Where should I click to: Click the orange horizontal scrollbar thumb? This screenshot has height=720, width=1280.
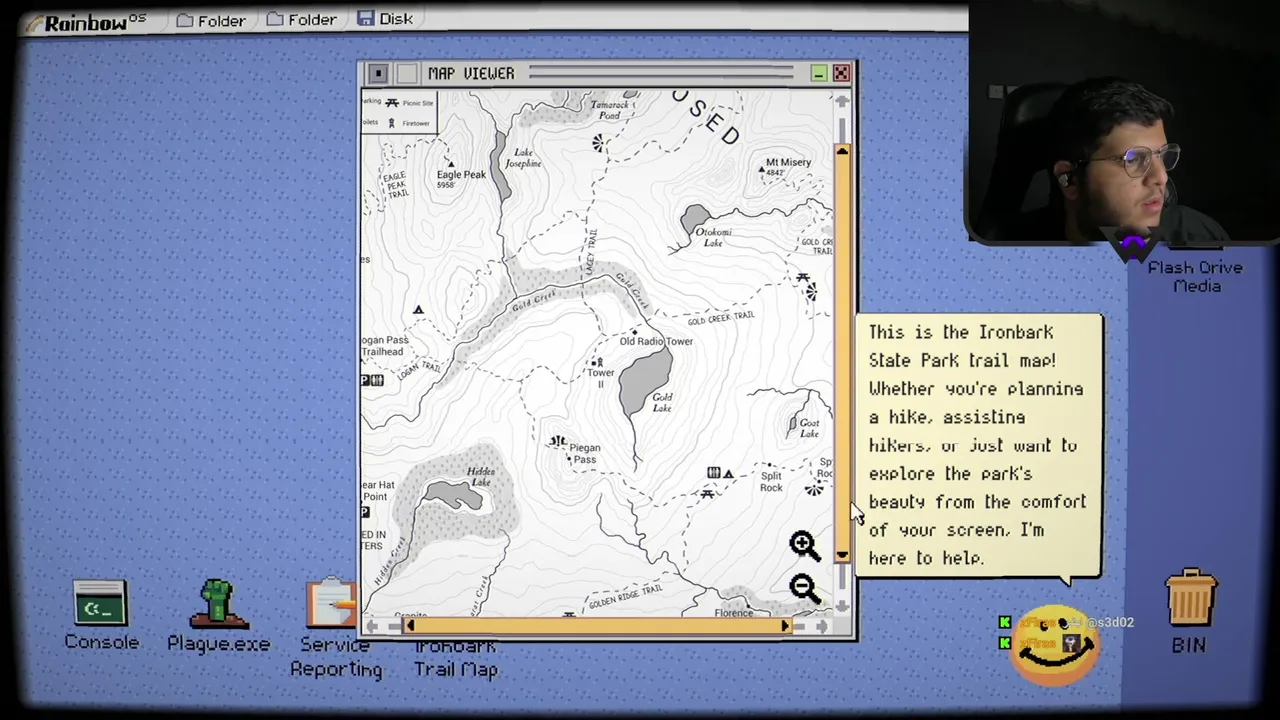[597, 626]
